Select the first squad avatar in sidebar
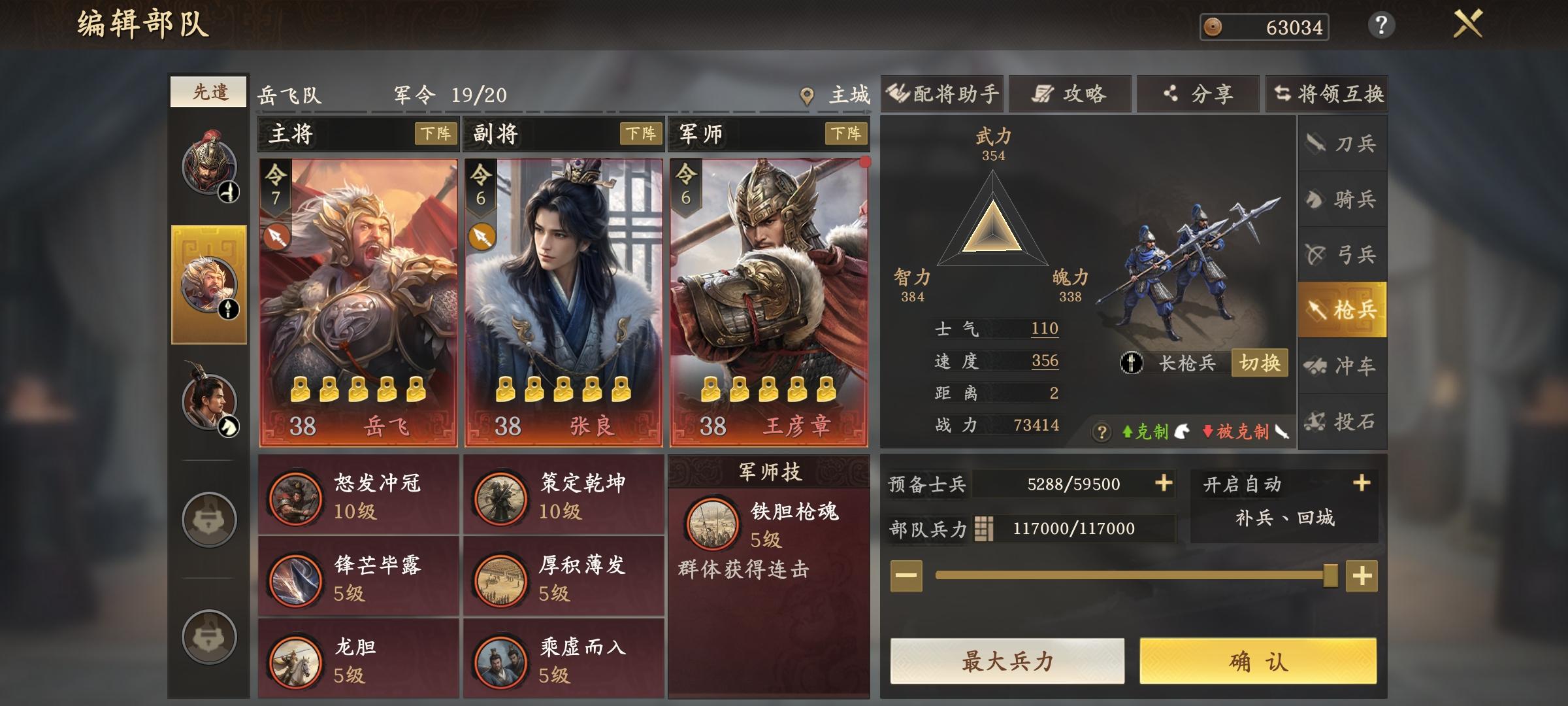This screenshot has height=706, width=1568. (x=210, y=166)
